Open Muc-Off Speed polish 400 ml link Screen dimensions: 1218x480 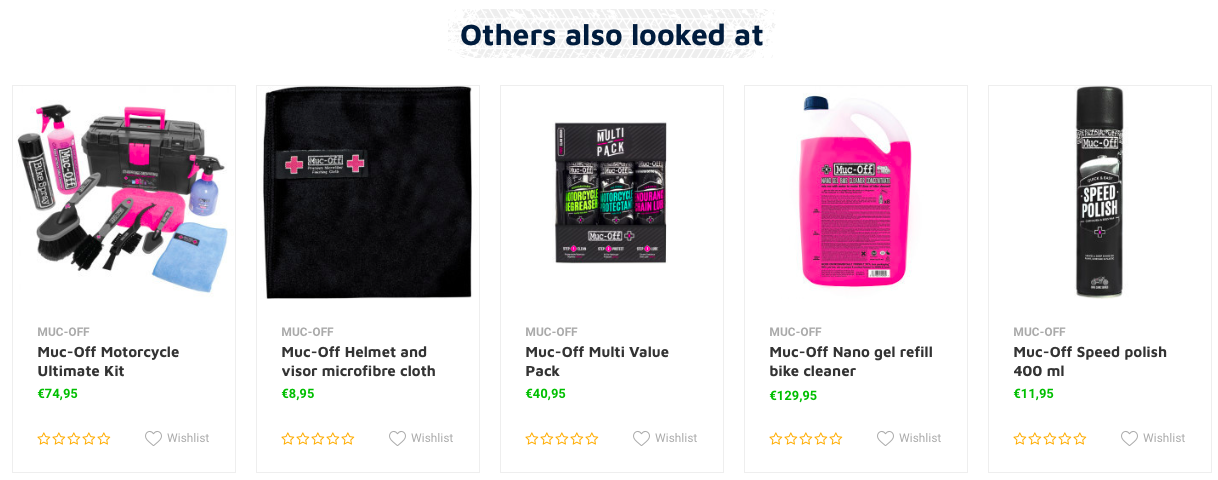tap(1090, 361)
